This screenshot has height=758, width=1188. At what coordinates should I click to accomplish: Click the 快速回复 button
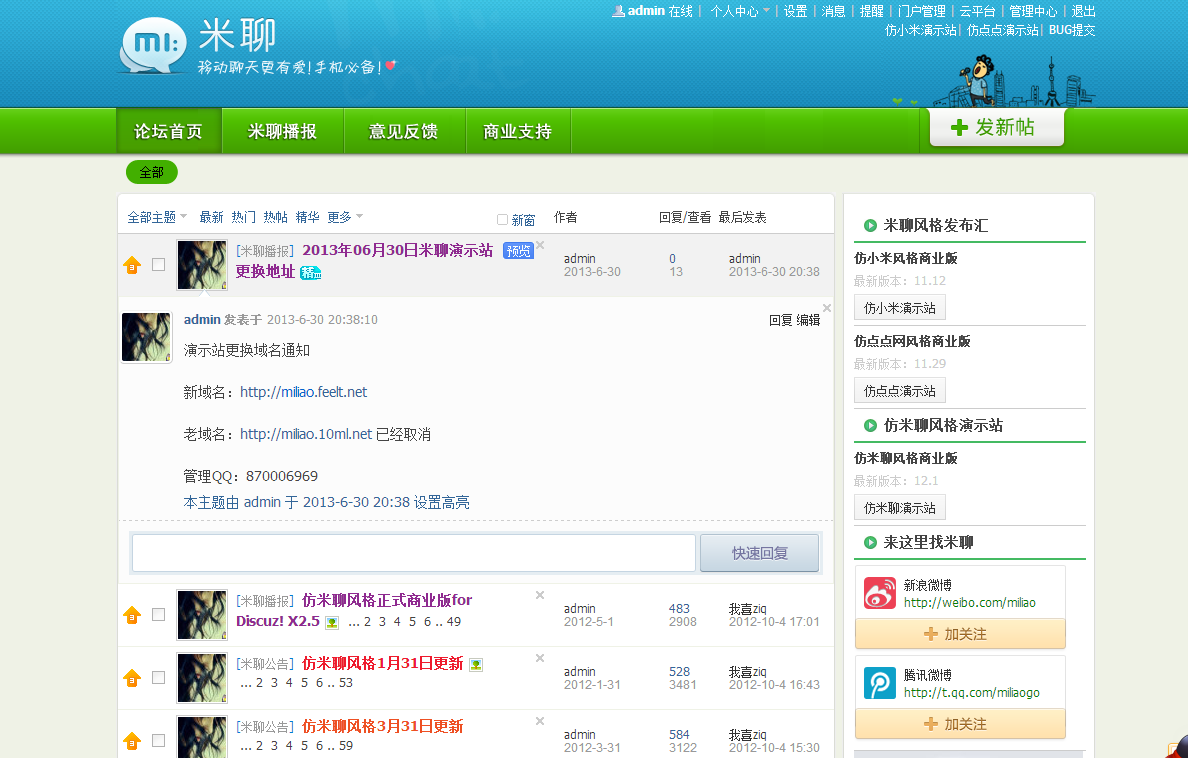point(760,553)
